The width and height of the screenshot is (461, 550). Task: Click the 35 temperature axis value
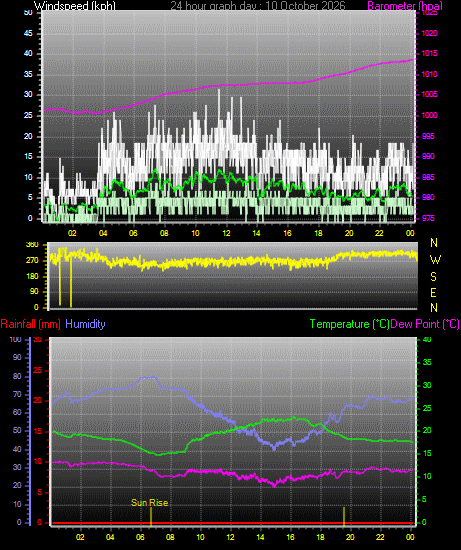coord(427,363)
